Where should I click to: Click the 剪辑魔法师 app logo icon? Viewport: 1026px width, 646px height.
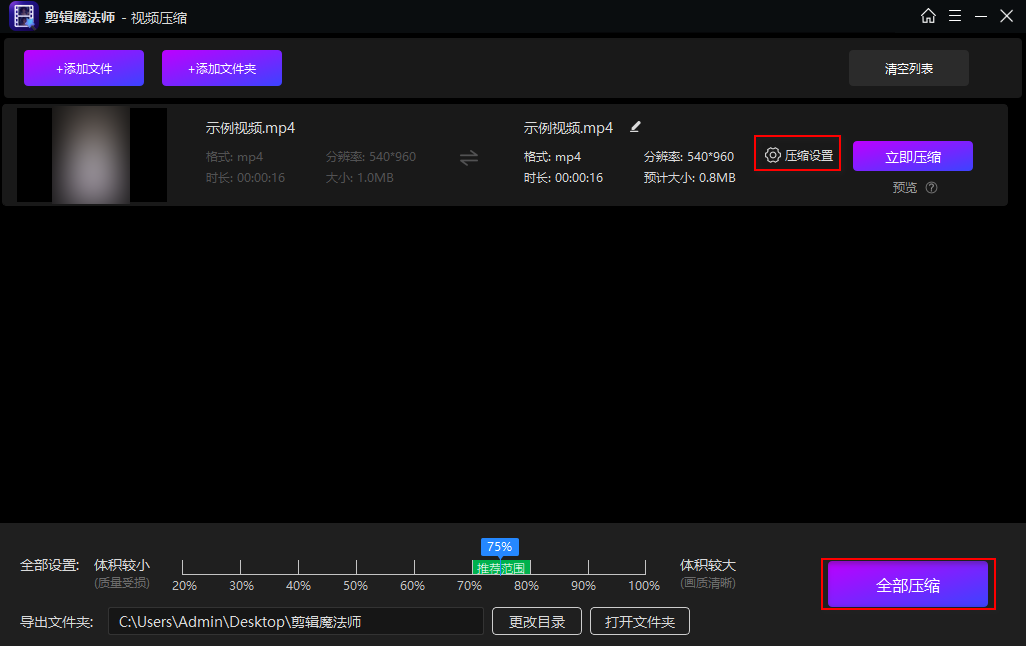[x=24, y=16]
